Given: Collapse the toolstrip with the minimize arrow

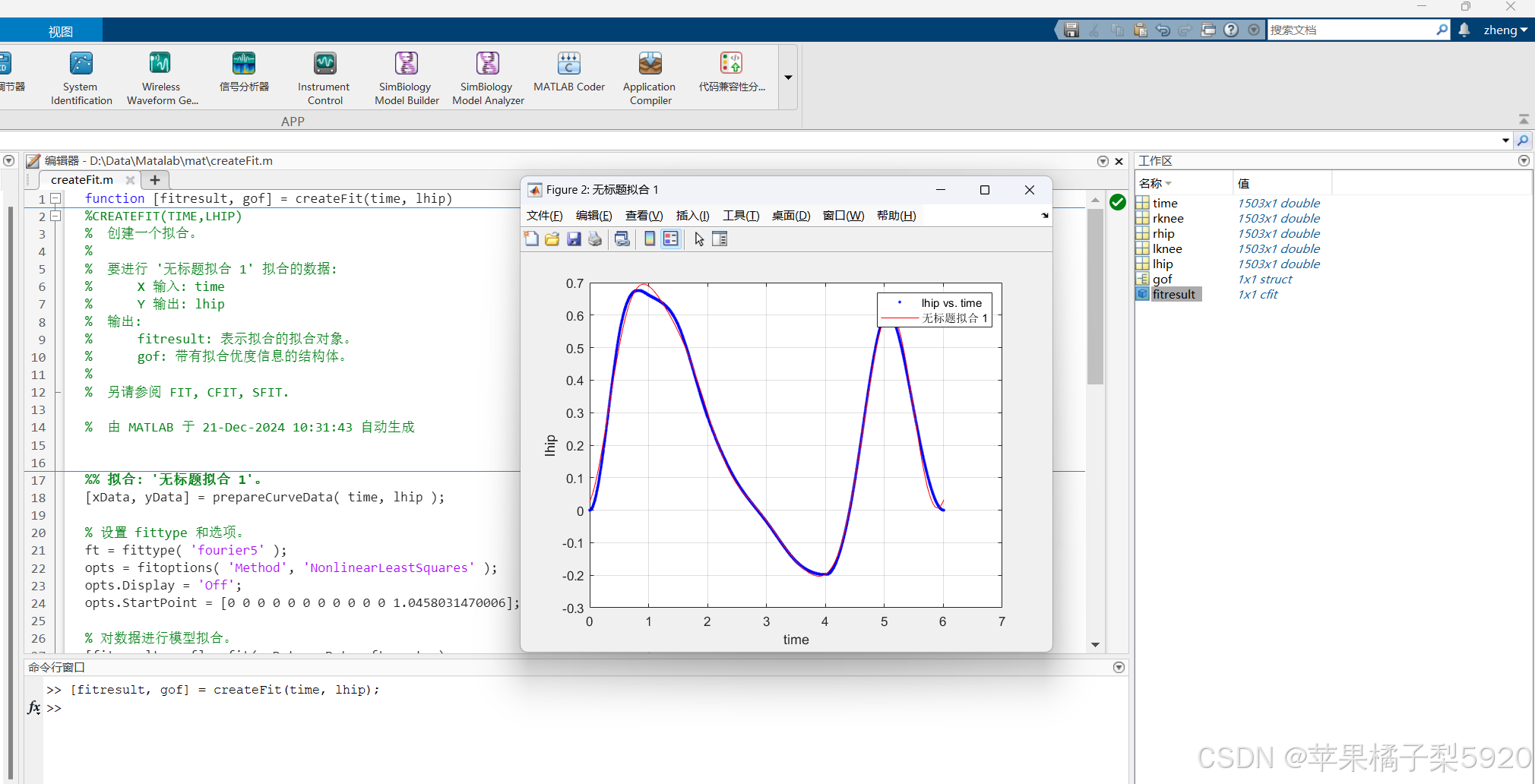Looking at the screenshot, I should click(1524, 119).
